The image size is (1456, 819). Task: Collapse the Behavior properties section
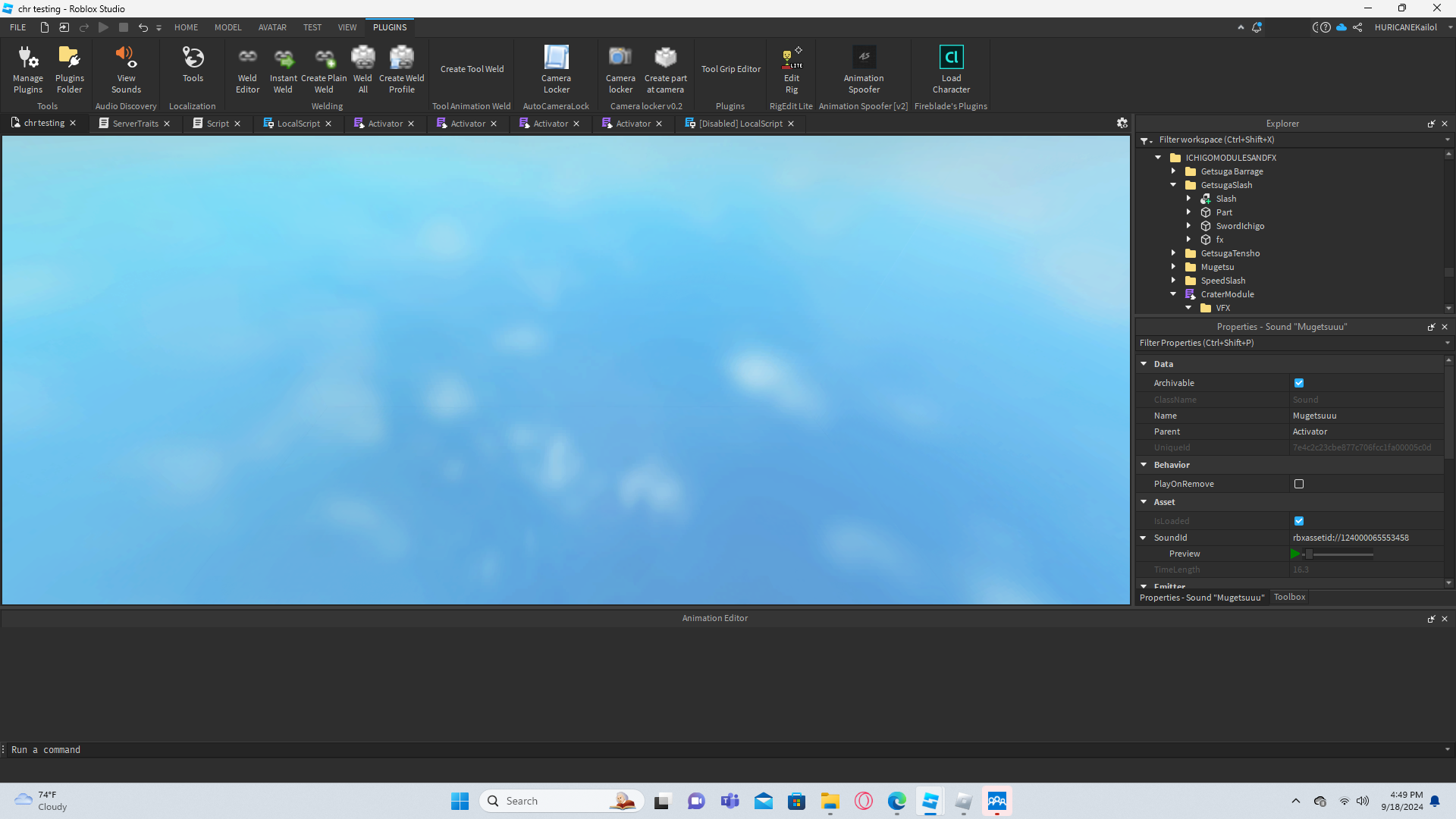coord(1144,465)
